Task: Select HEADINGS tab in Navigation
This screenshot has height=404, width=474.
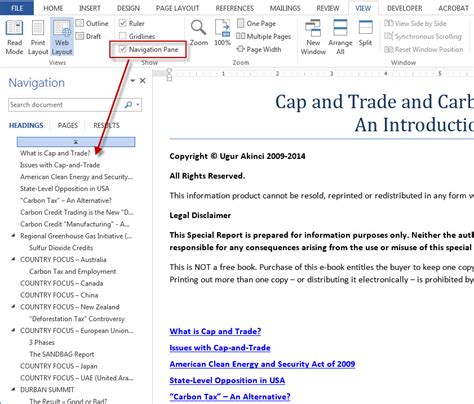Action: coord(26,125)
